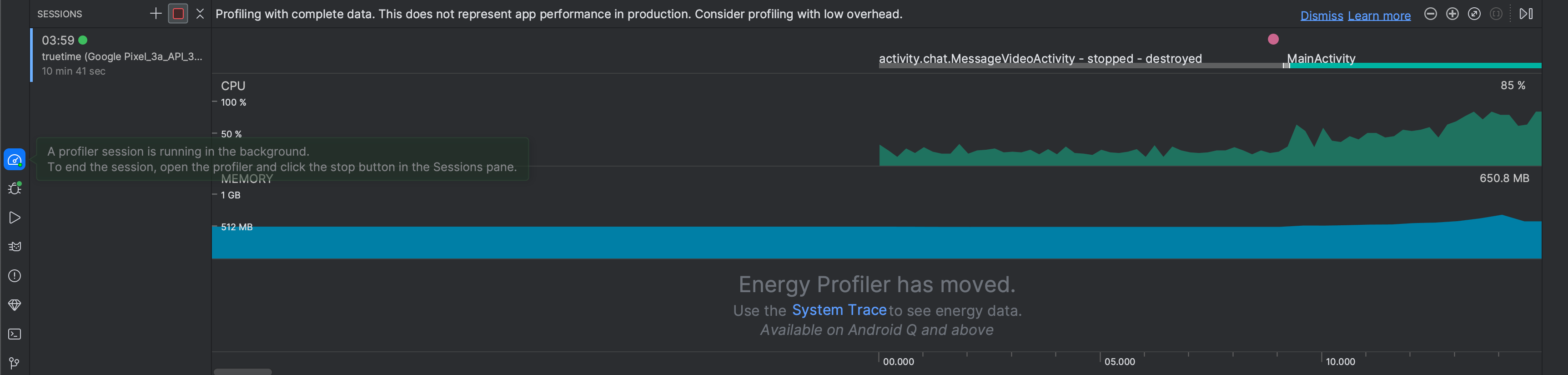Zoom out the profiler timeline

1430,13
